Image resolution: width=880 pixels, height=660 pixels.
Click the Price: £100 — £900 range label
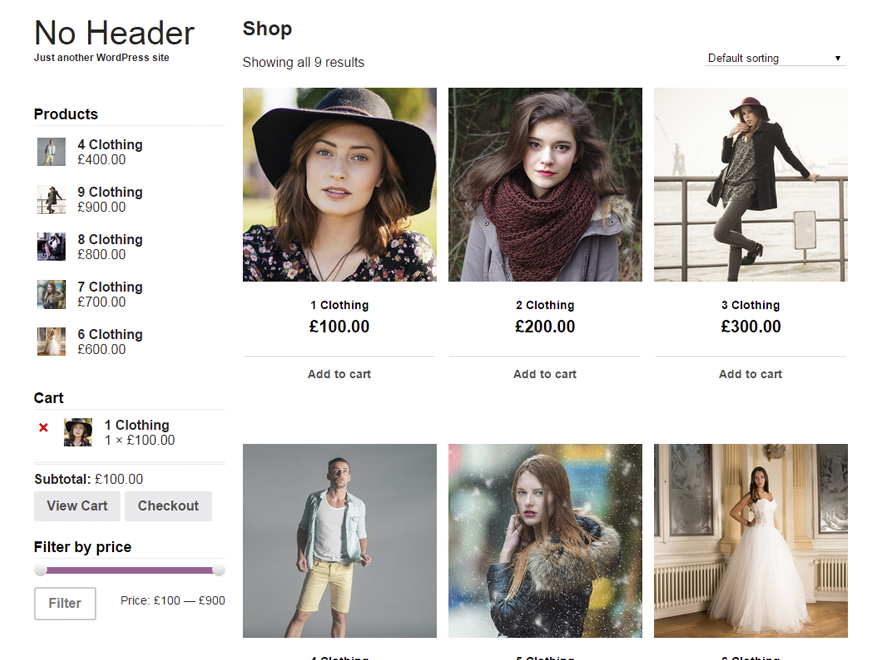pos(172,601)
